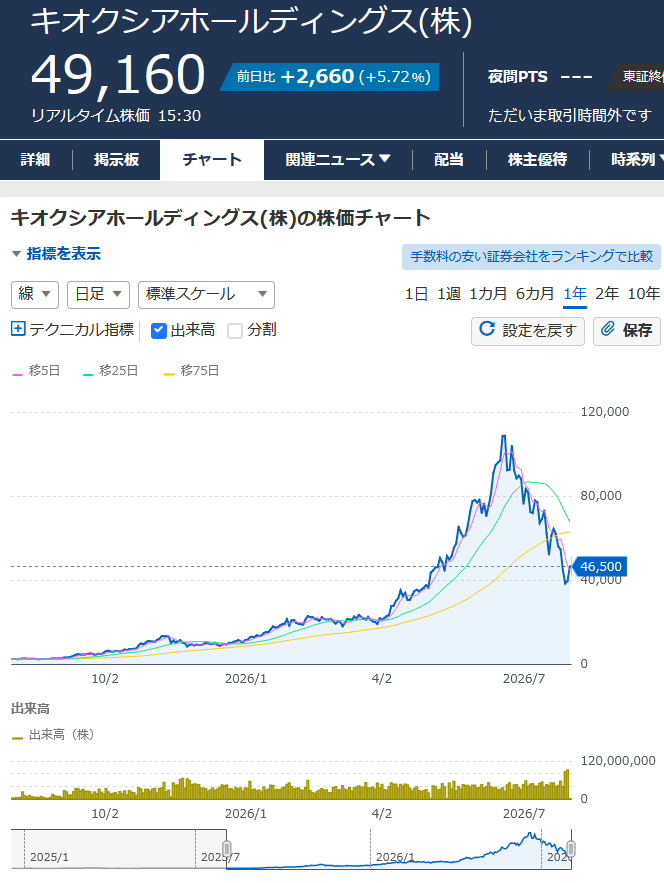664x883 pixels.
Task: Select the 1年 range
Action: (x=575, y=294)
